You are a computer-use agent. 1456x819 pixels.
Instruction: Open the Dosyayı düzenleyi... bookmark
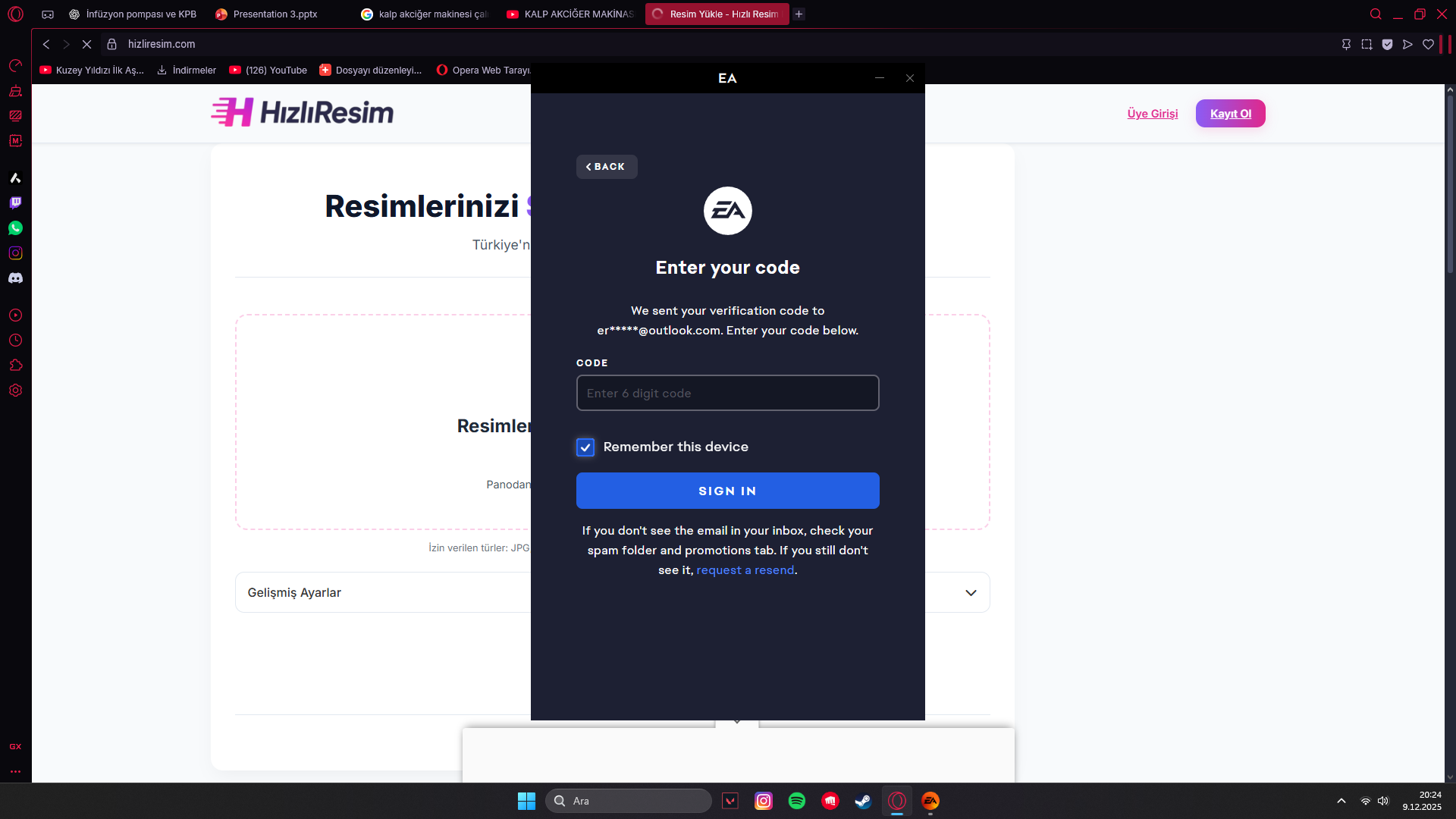[371, 70]
